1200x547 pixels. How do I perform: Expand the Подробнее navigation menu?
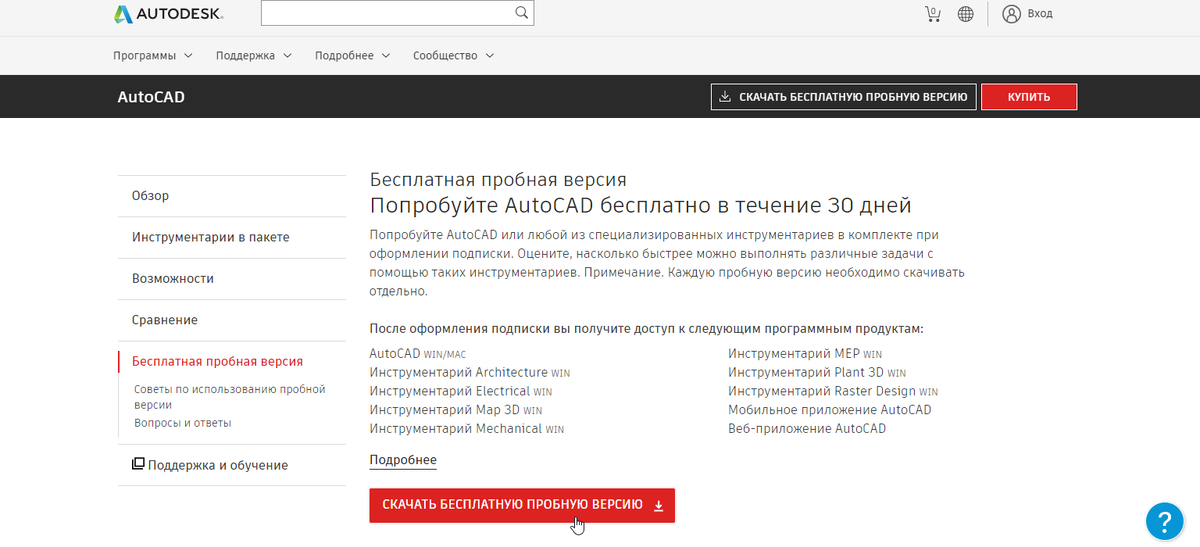(352, 55)
